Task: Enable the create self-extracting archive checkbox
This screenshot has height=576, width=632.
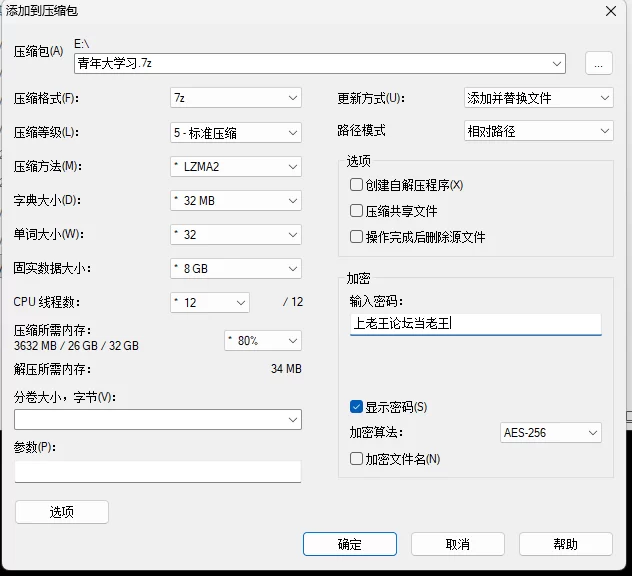Action: tap(357, 185)
